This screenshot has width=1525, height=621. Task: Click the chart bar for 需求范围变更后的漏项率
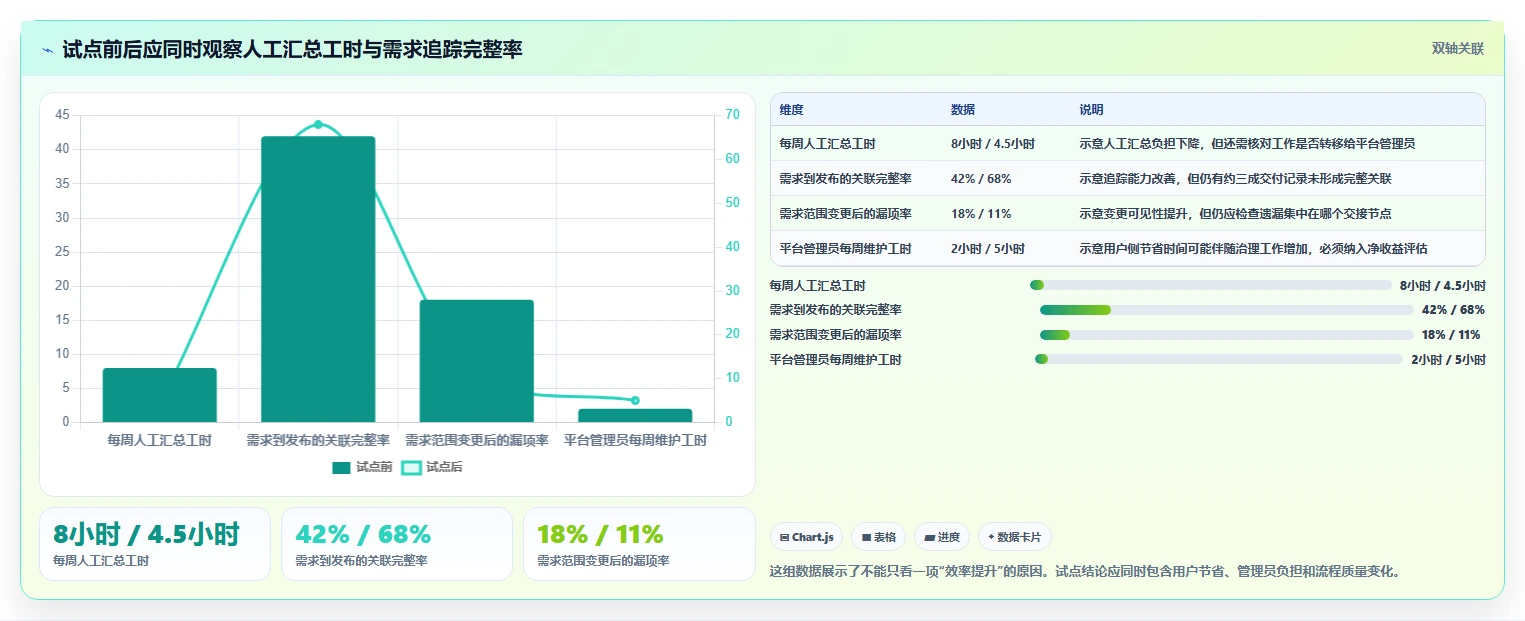click(477, 361)
